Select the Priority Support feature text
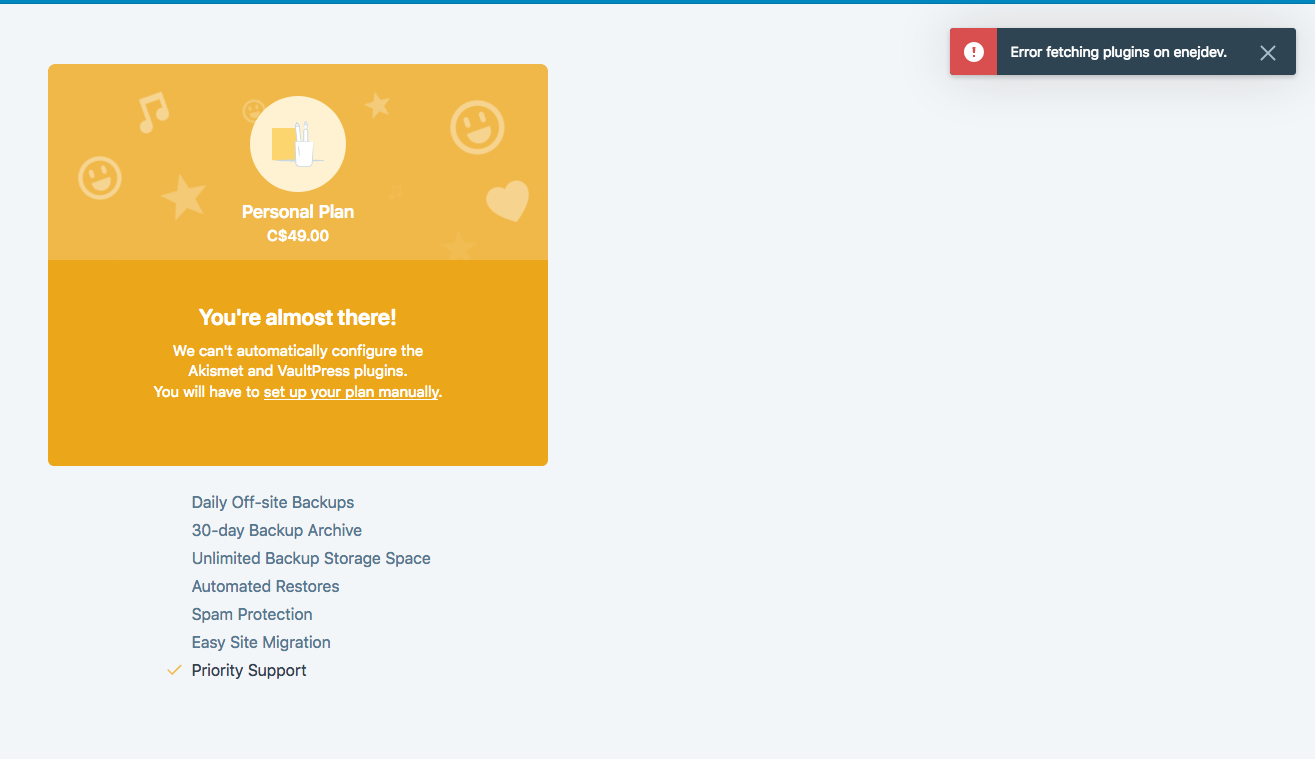The image size is (1315, 759). (x=249, y=670)
